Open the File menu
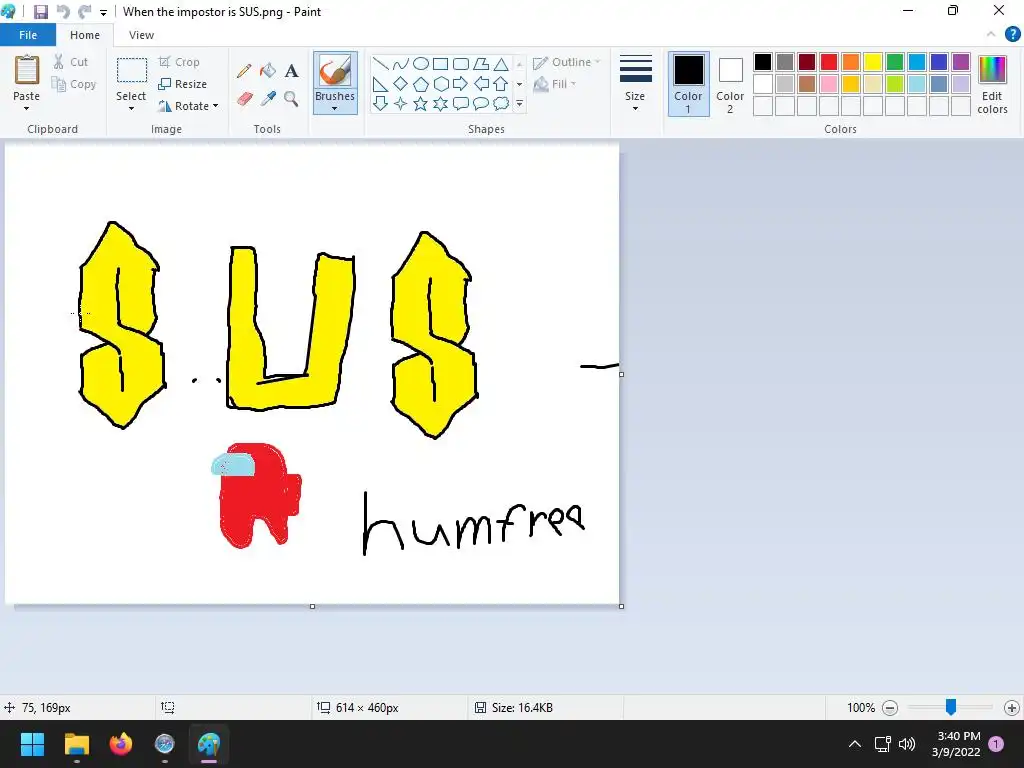This screenshot has width=1024, height=768. [28, 35]
